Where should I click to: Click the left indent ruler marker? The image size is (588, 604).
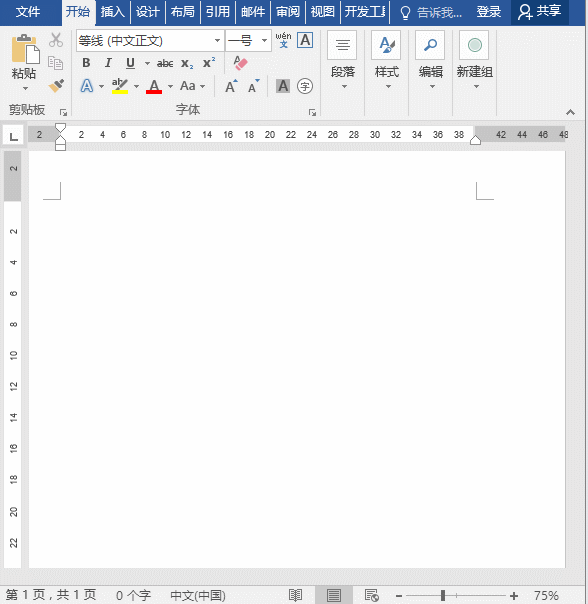(x=60, y=146)
